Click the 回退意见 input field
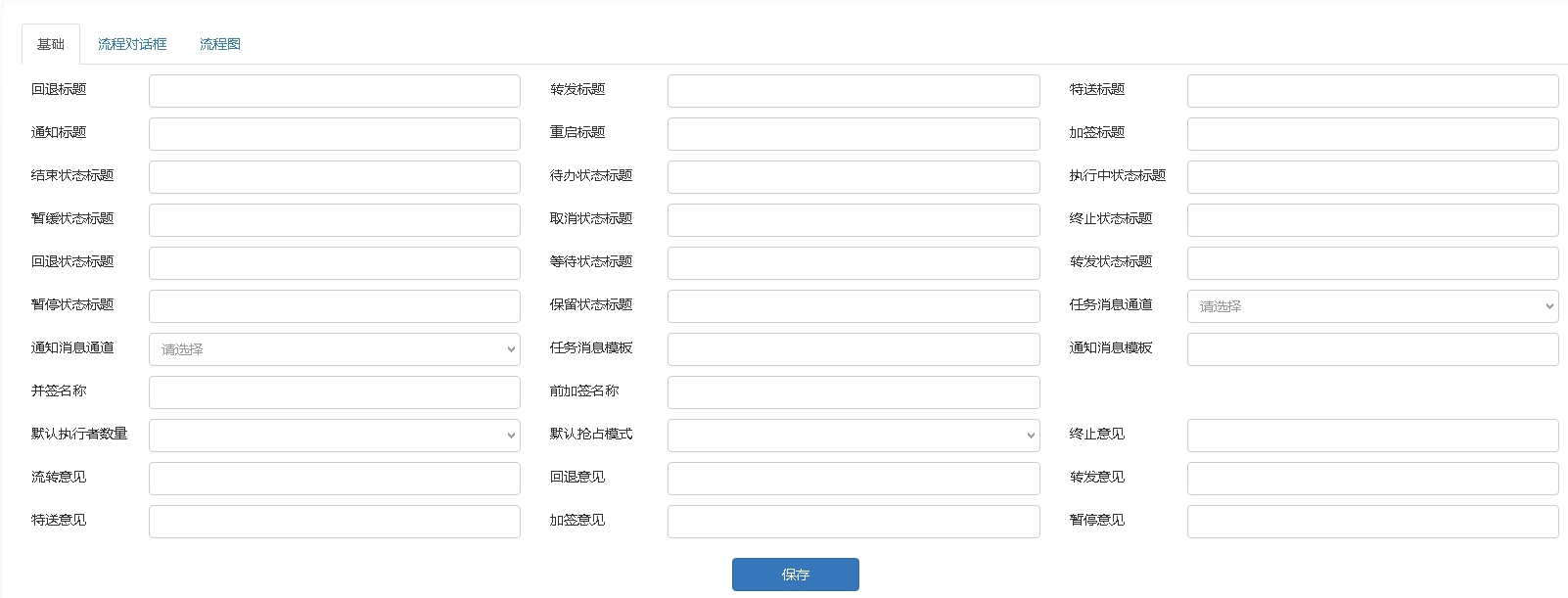 [853, 479]
